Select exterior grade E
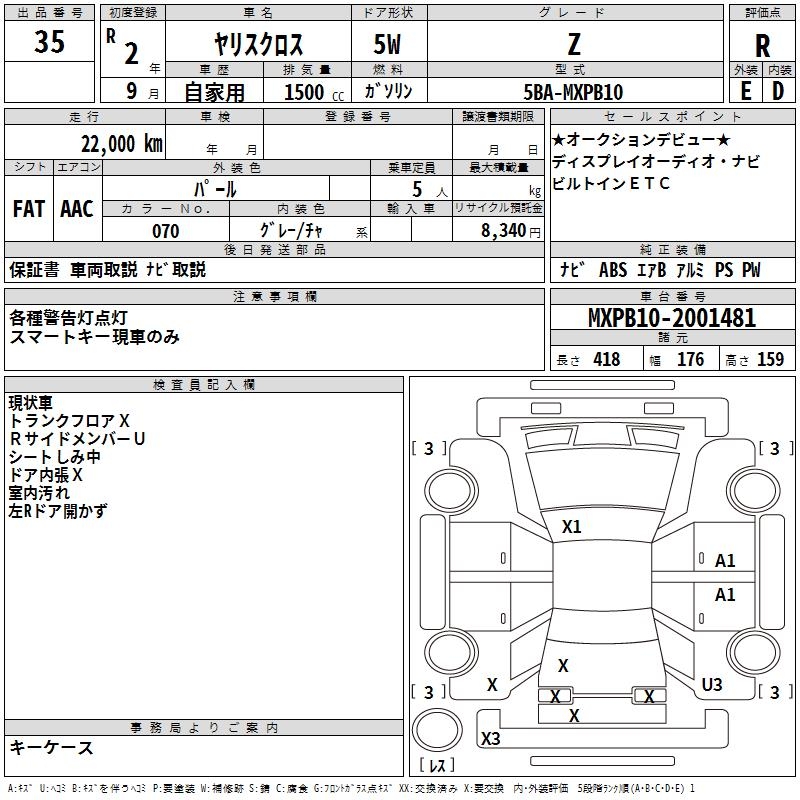 (x=745, y=91)
